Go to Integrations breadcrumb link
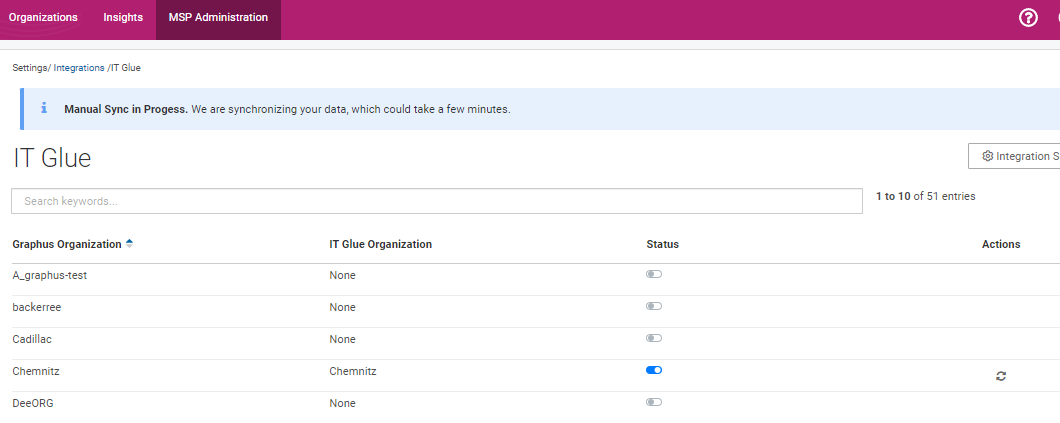Viewport: 1060px width, 423px height. (79, 68)
